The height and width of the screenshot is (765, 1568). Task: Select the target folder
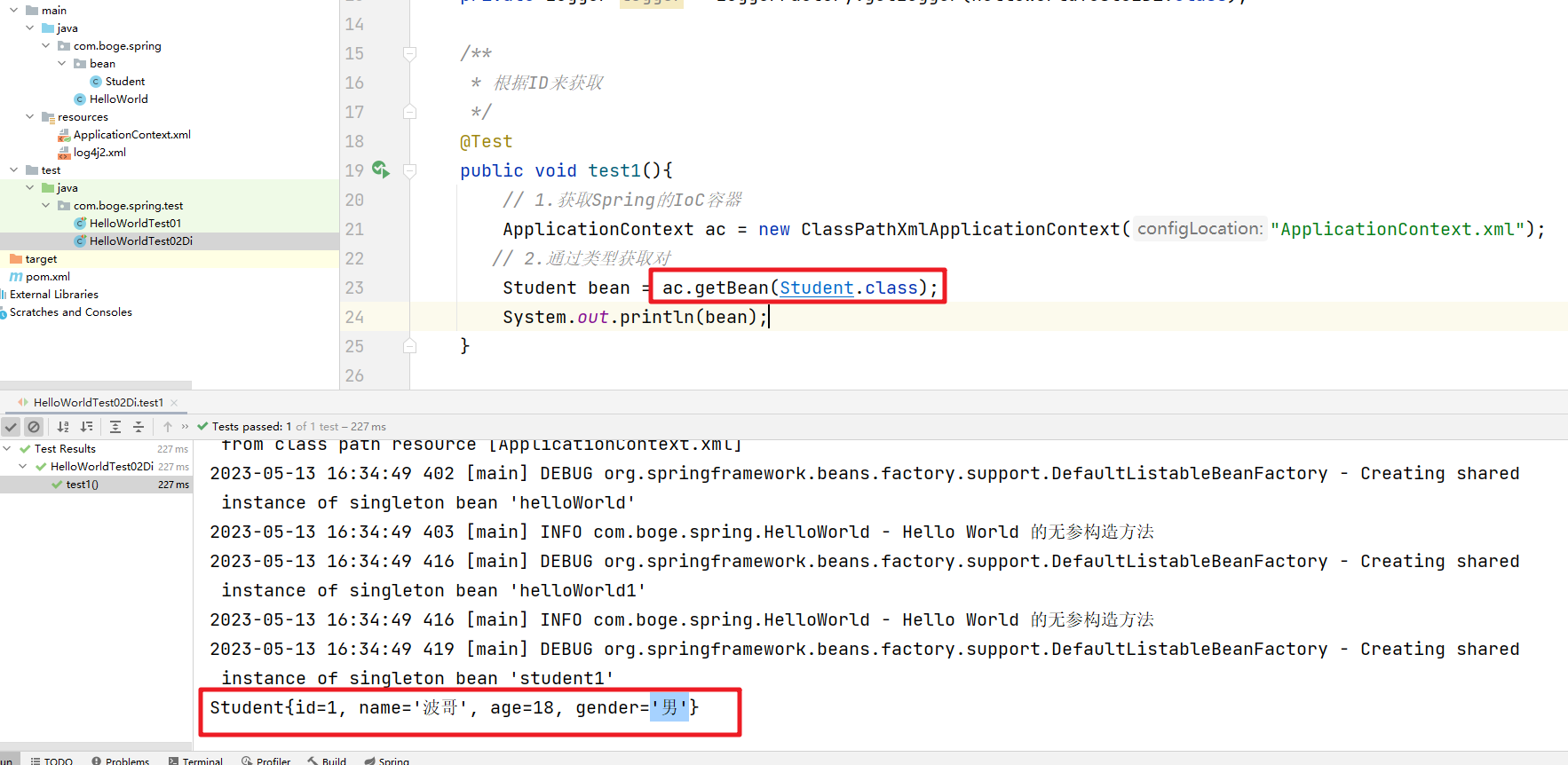[x=41, y=259]
